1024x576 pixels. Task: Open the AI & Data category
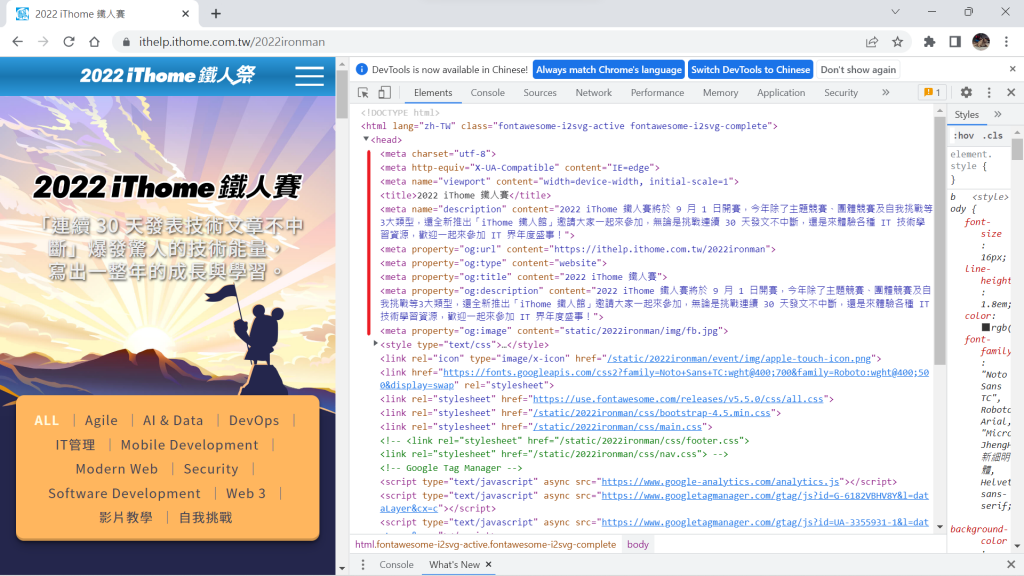coord(173,421)
